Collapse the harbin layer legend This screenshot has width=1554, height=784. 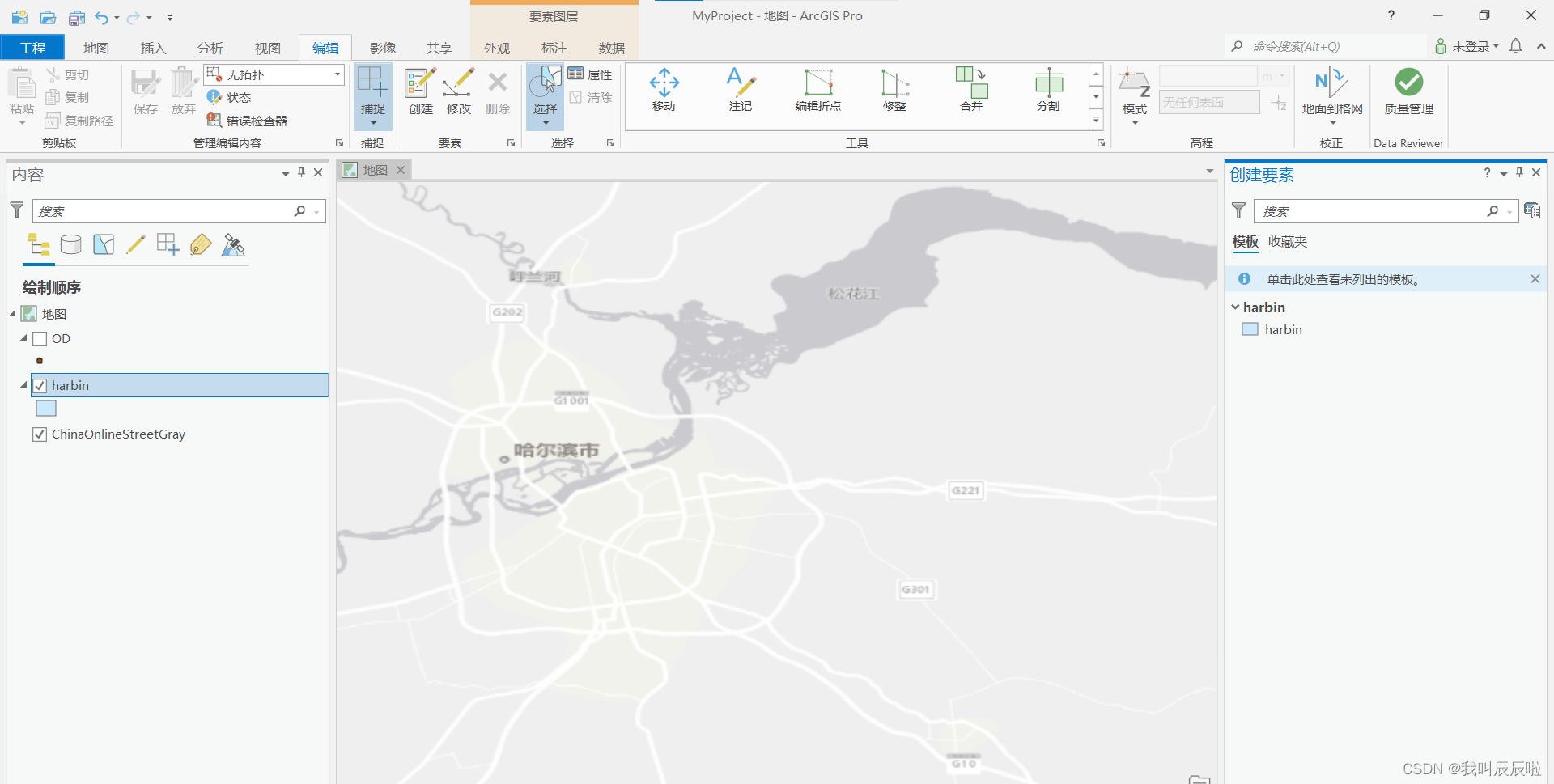pyautogui.click(x=24, y=385)
